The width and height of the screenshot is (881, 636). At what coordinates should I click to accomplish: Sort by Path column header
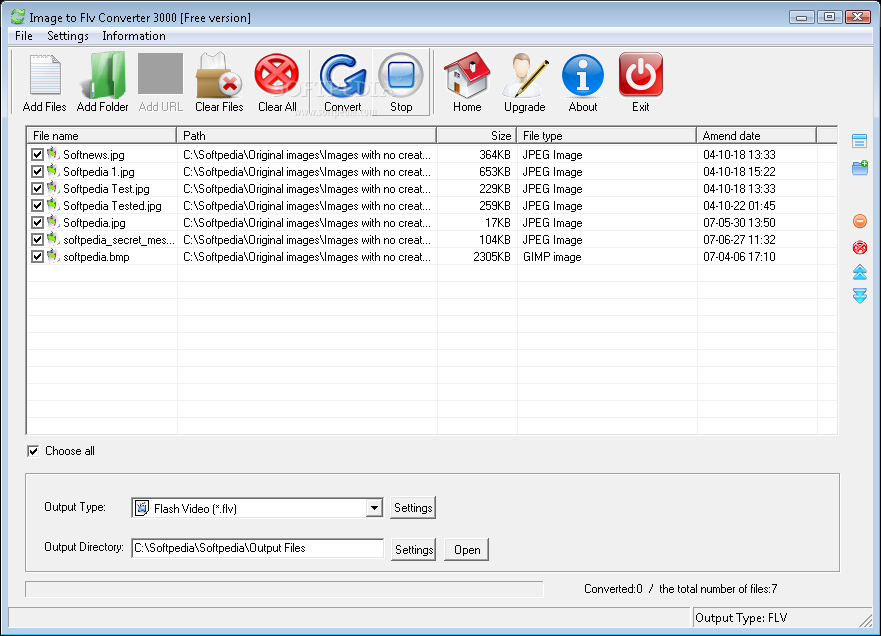(307, 135)
